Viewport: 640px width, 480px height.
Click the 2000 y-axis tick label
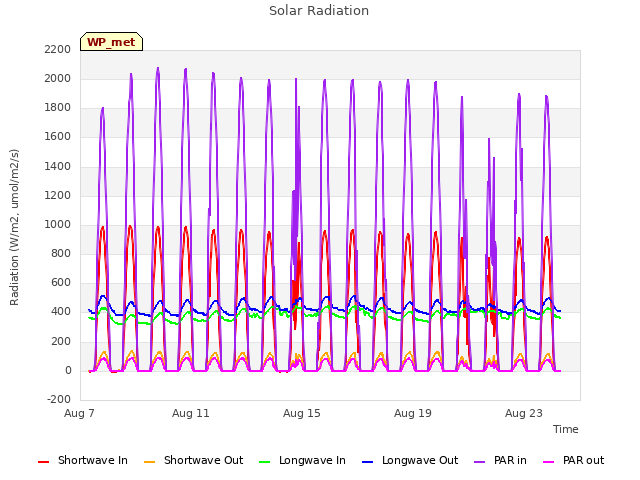click(58, 78)
